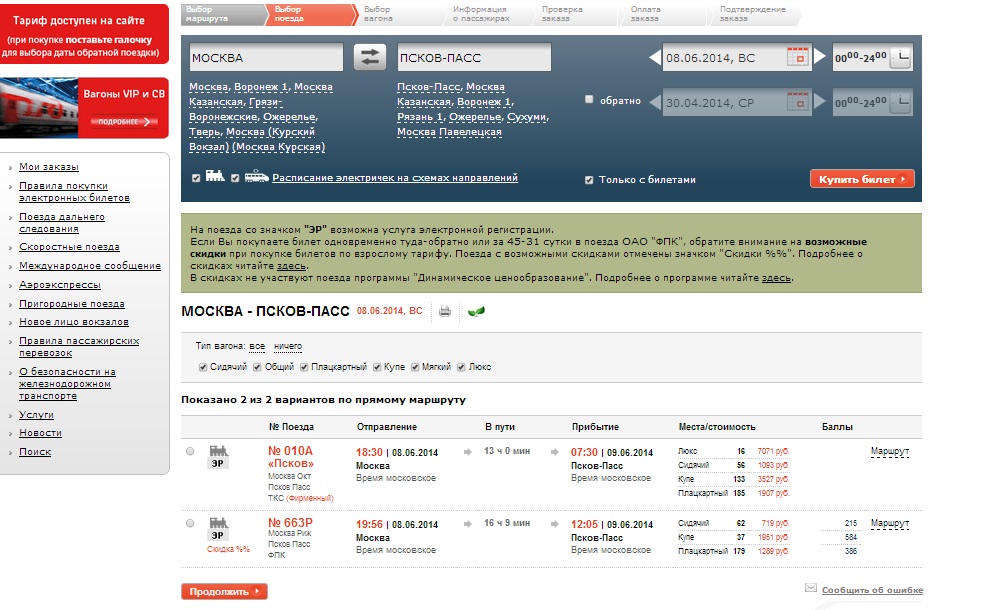Swap departure and destination stations
The width and height of the screenshot is (981, 610).
370,58
